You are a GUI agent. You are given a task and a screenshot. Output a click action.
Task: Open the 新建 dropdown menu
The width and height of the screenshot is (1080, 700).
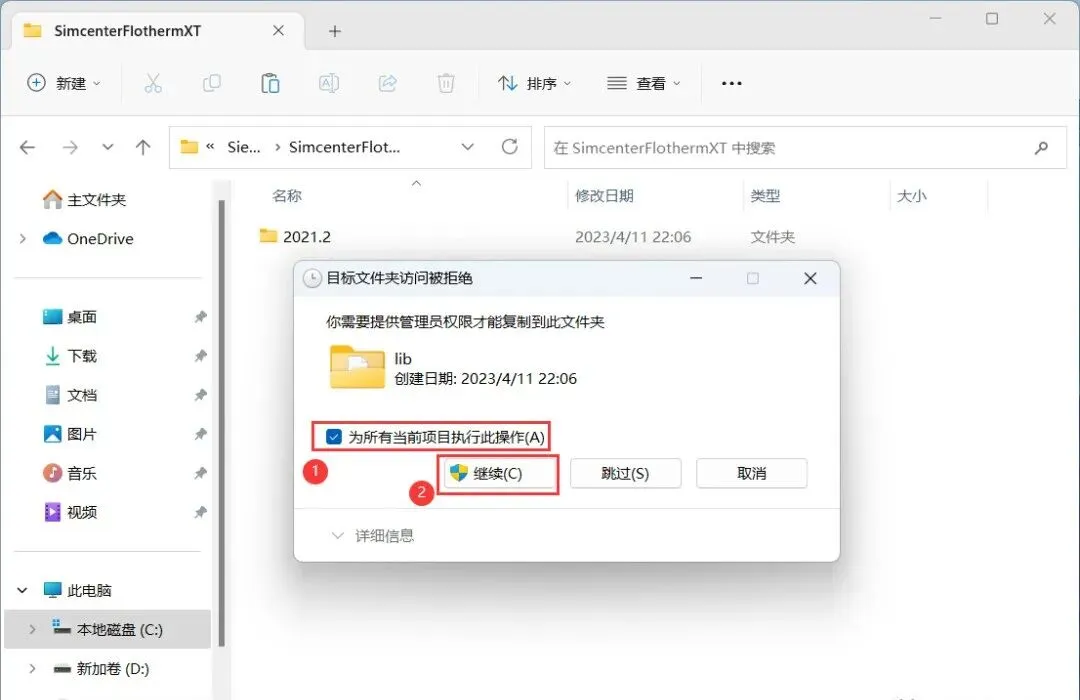(x=64, y=83)
